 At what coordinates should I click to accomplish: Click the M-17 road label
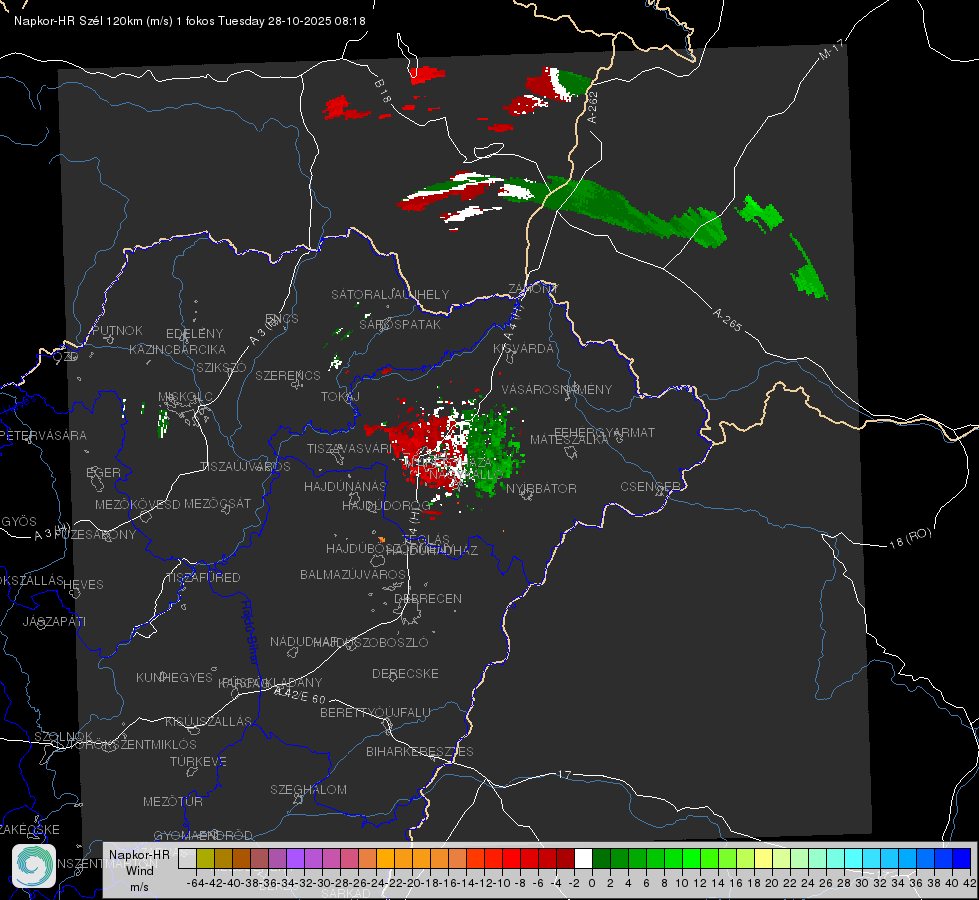(x=831, y=50)
